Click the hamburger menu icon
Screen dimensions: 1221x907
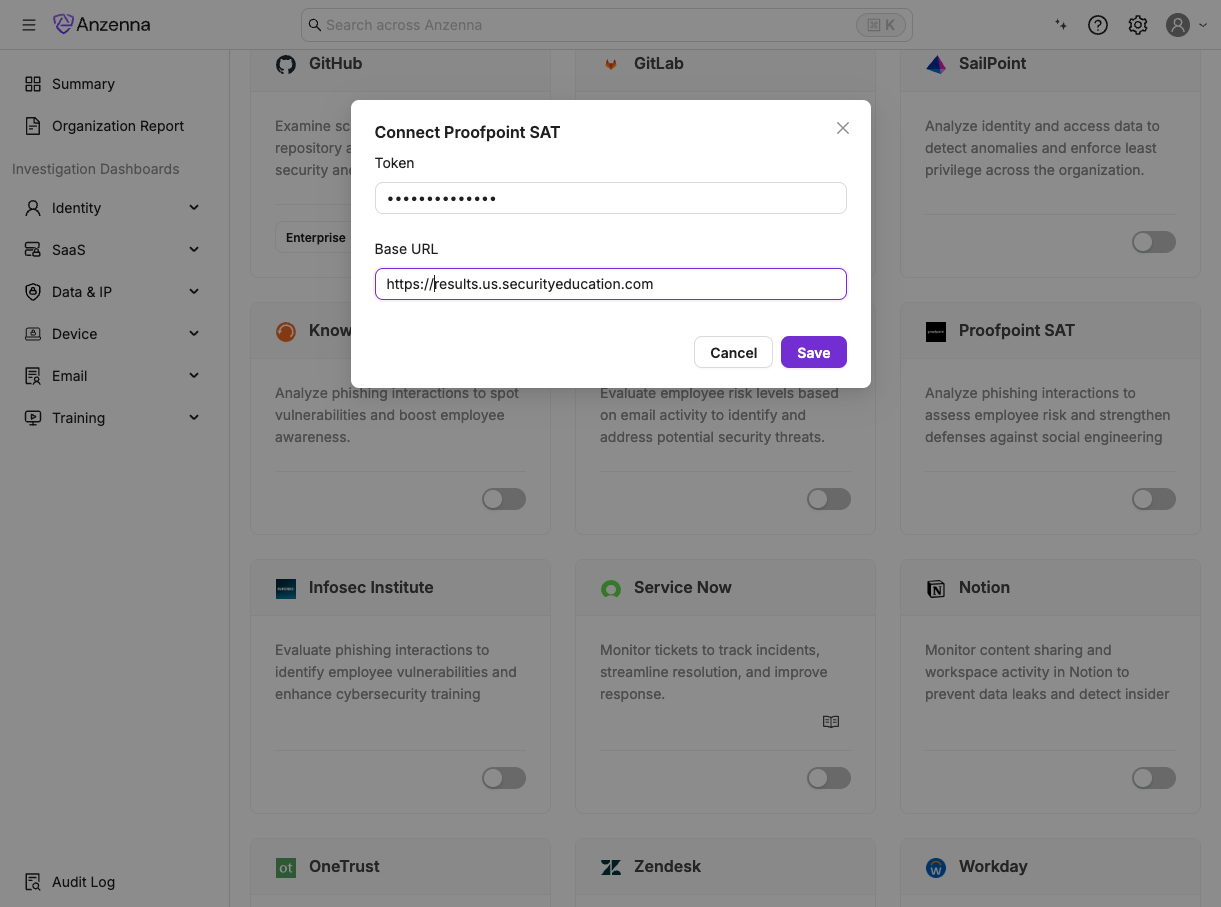[x=29, y=25]
